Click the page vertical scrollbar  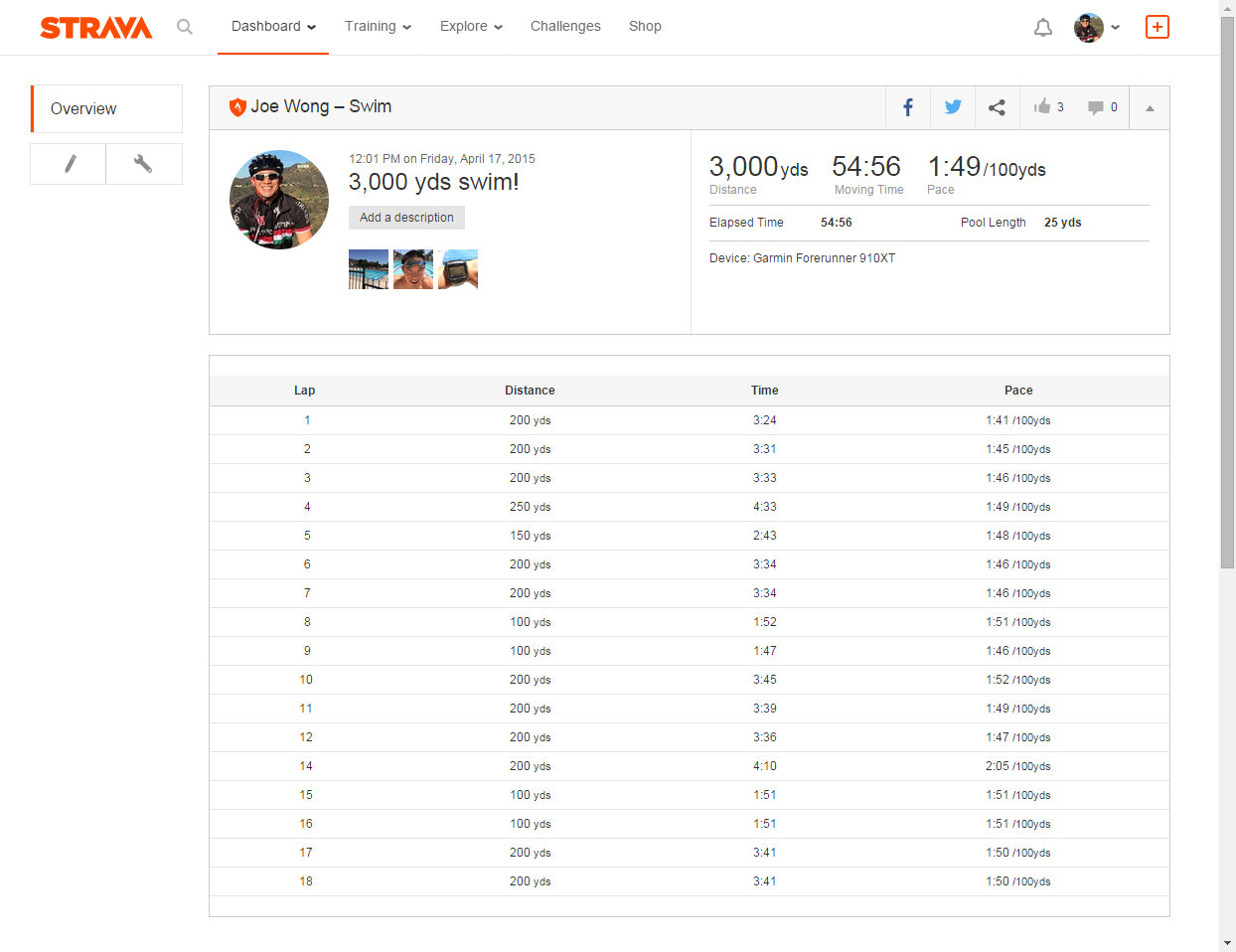point(1228,293)
